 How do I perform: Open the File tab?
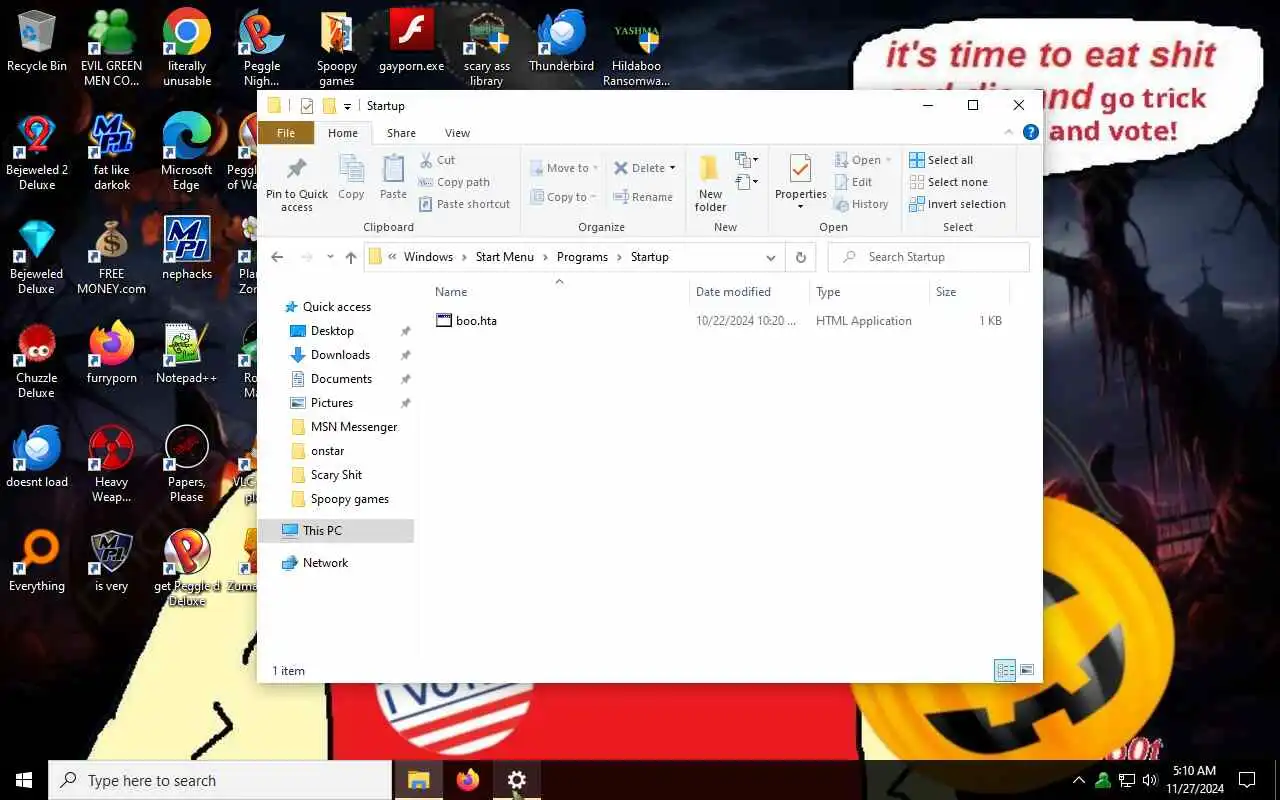(x=286, y=133)
